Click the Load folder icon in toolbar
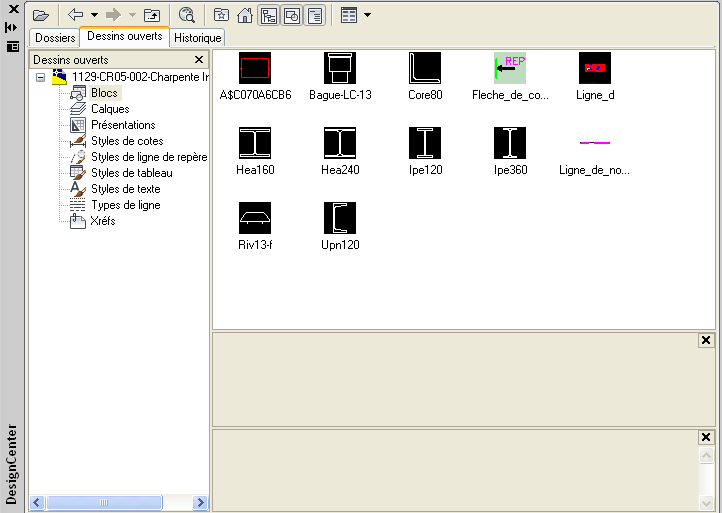The height and width of the screenshot is (513, 722). click(x=41, y=15)
